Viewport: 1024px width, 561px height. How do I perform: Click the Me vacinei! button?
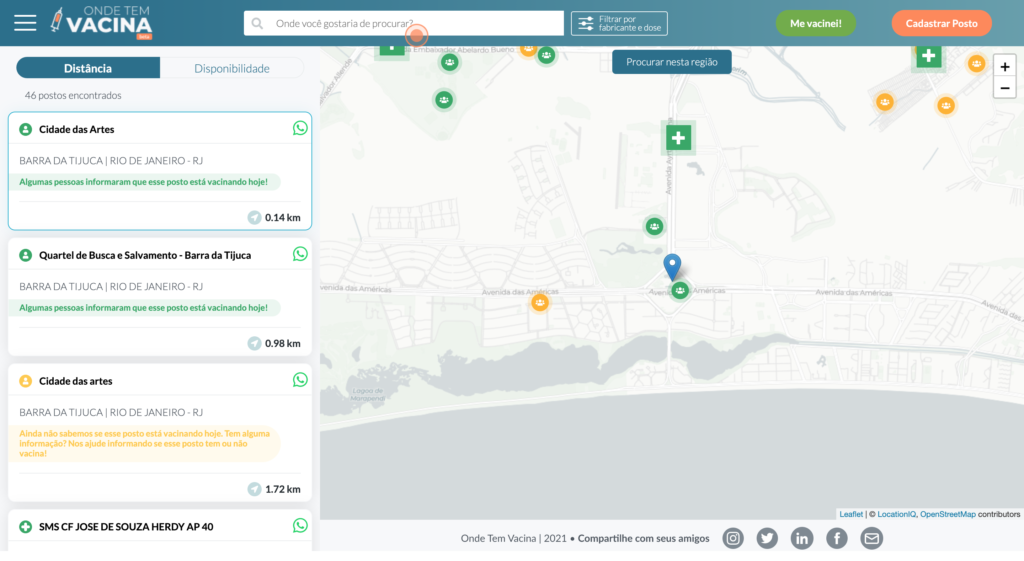point(815,23)
